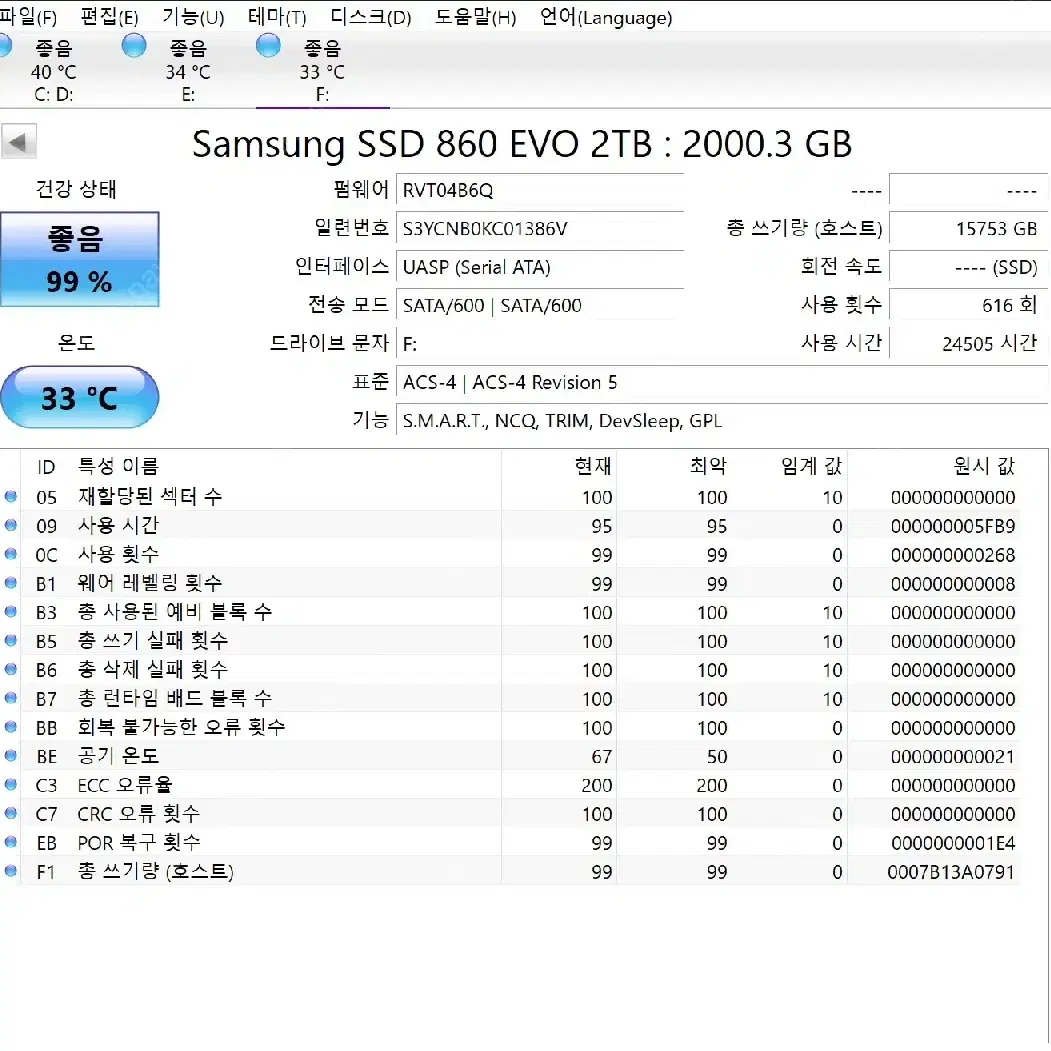Select the C: D: disk tab

tap(54, 70)
